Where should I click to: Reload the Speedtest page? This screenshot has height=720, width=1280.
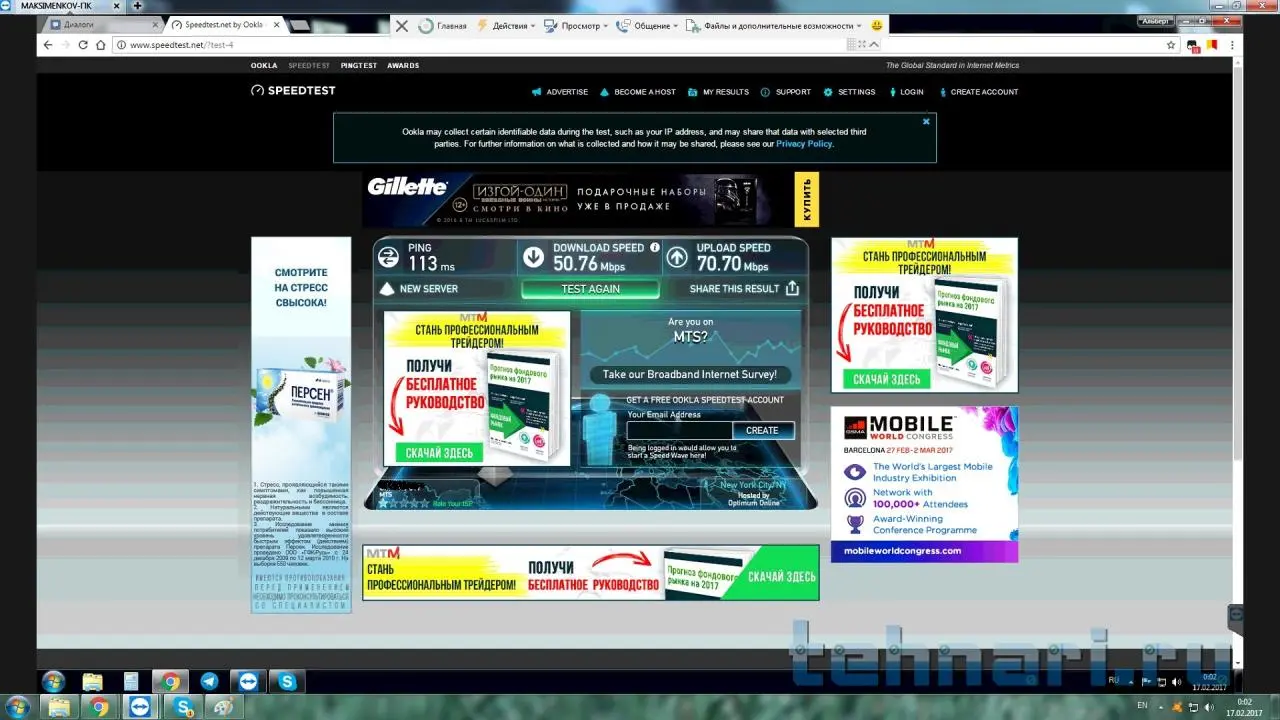click(83, 45)
